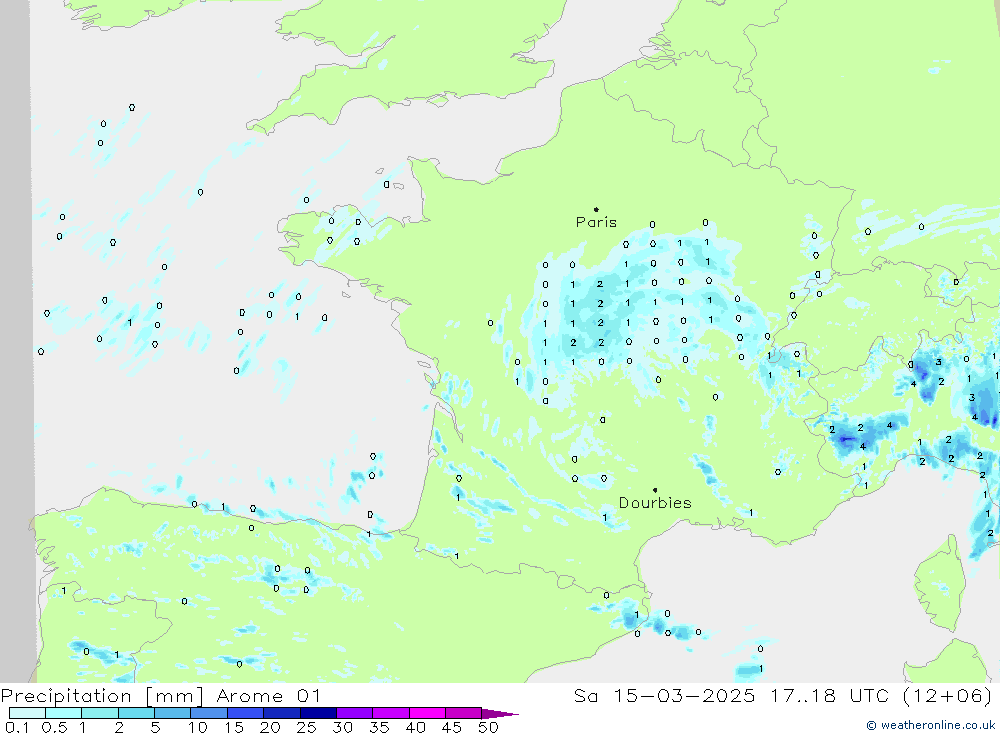The image size is (1000, 733).
Task: Click the '(12+06)' forecast run text
Action: 947,696
